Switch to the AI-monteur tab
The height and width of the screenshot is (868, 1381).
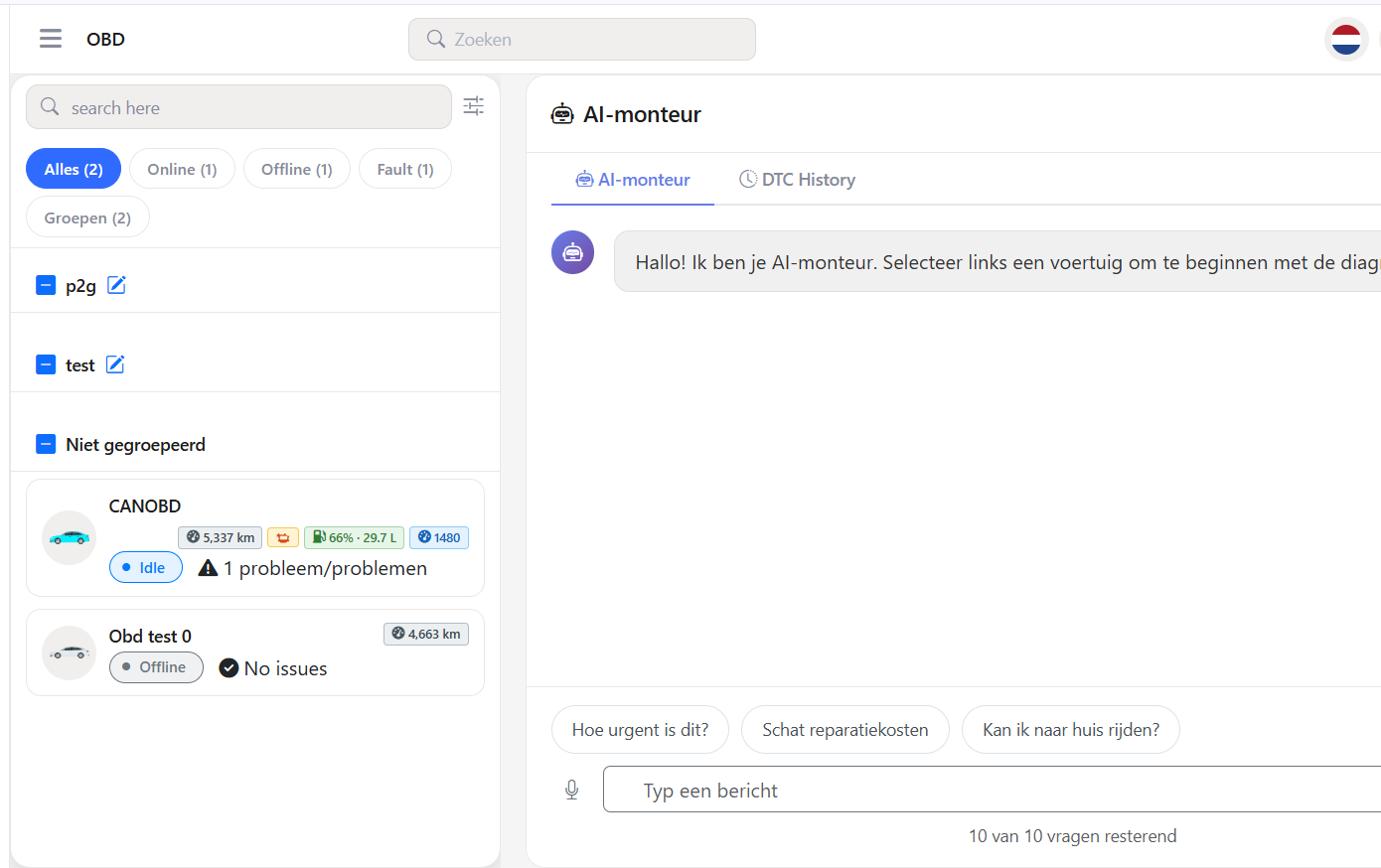(633, 180)
